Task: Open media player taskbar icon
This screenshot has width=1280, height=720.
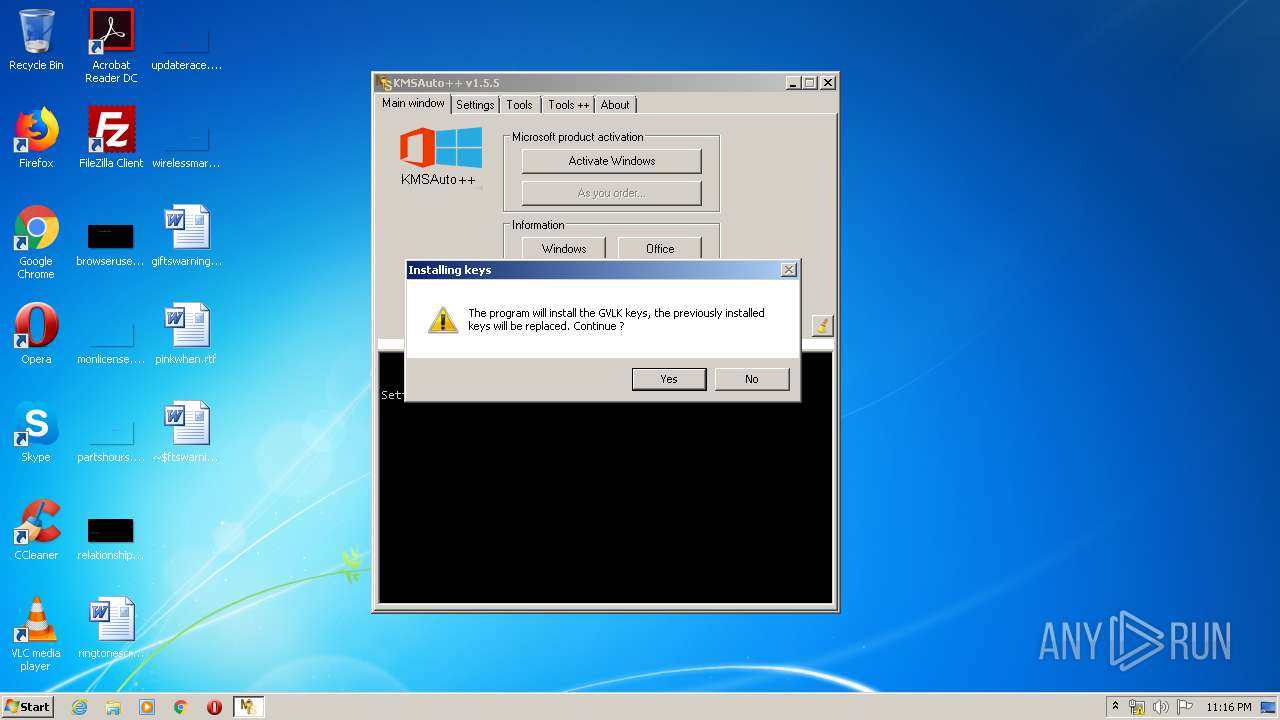Action: pos(147,707)
